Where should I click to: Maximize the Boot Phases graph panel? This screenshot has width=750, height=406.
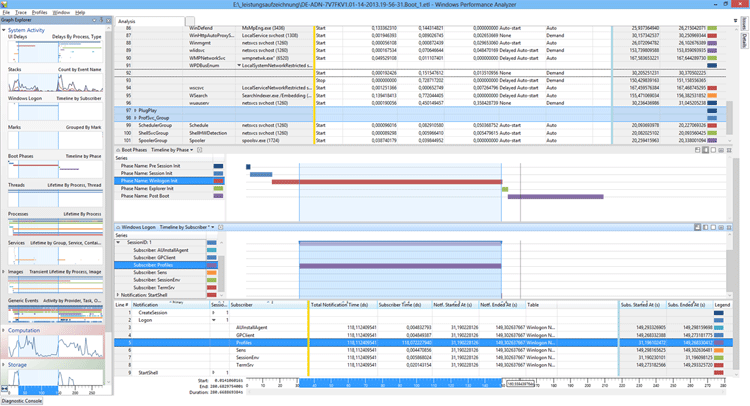pos(721,149)
